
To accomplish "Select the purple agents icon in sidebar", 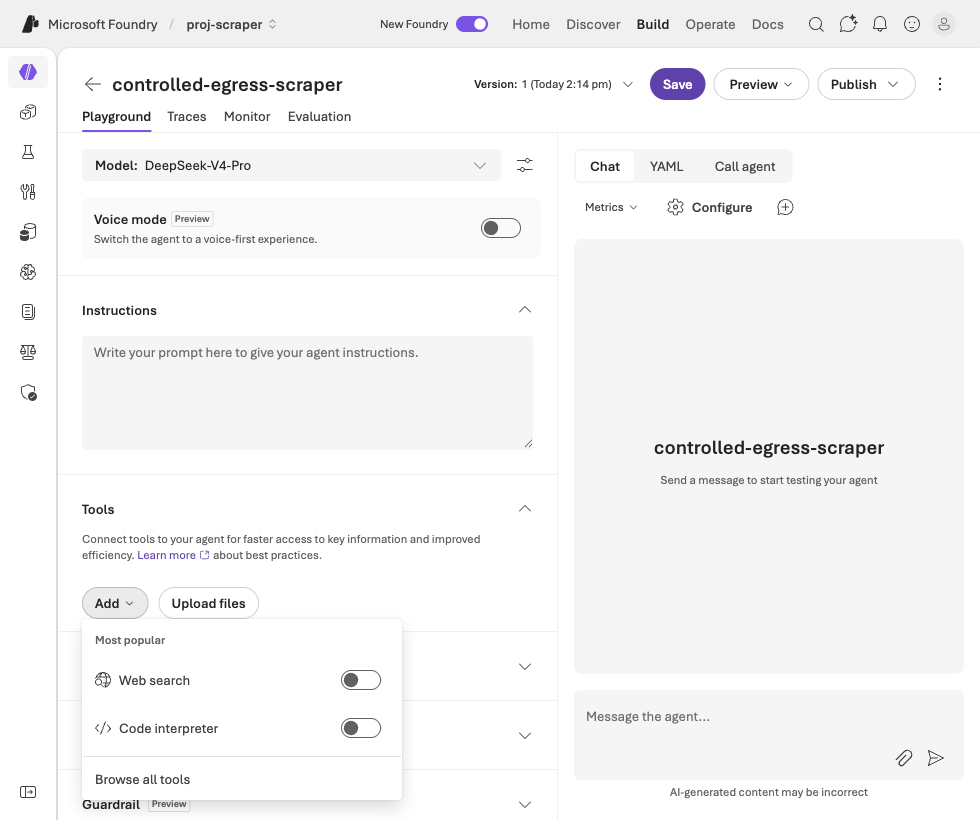I will click(x=28, y=72).
